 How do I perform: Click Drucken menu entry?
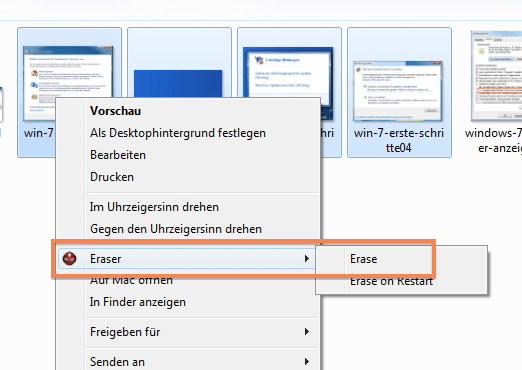(x=112, y=177)
